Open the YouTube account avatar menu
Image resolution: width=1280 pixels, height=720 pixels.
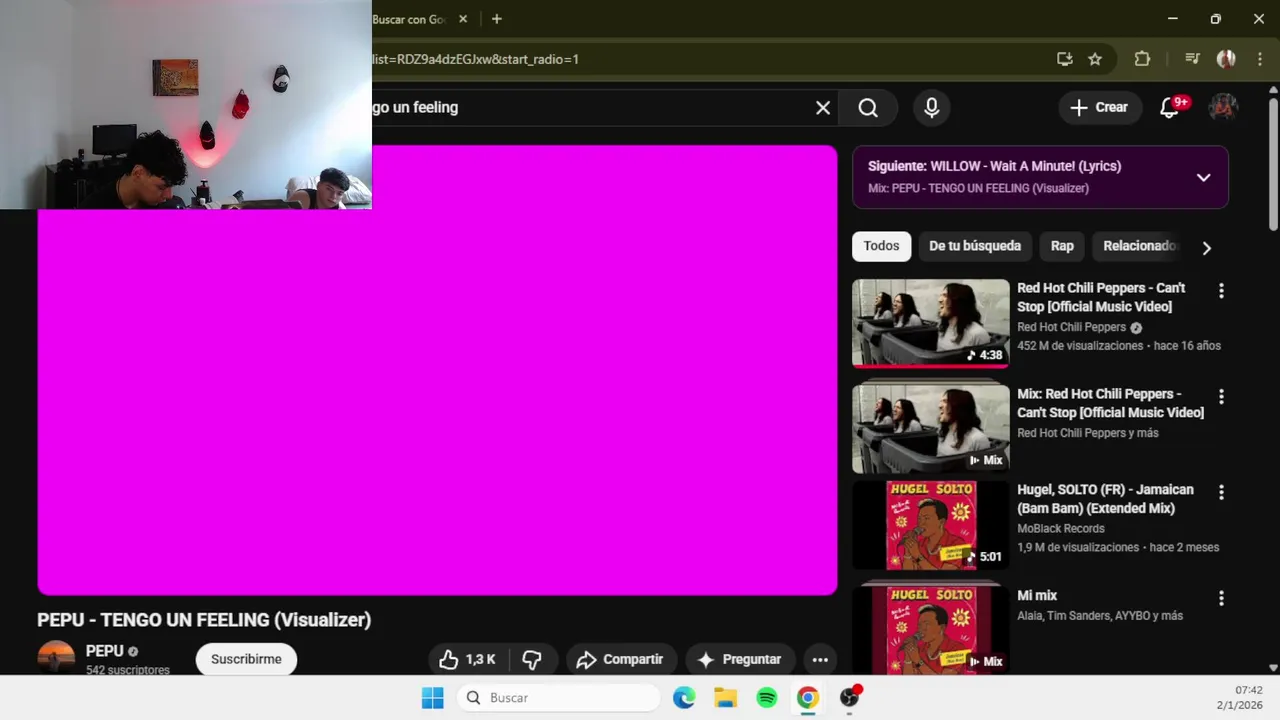click(x=1224, y=108)
